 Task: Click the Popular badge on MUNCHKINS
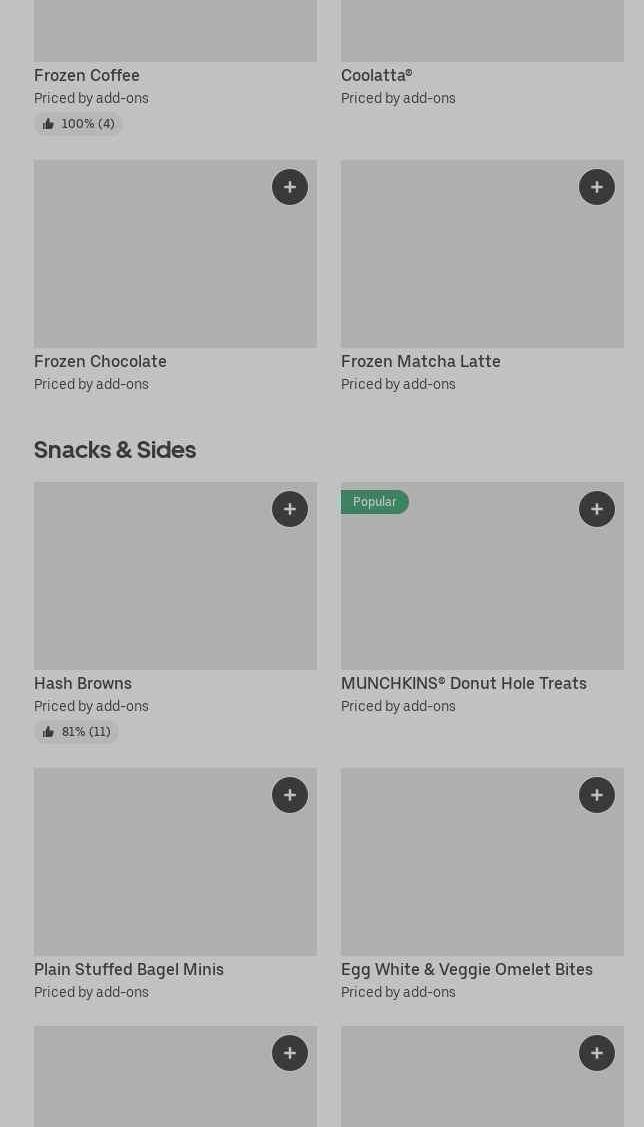[x=374, y=502]
